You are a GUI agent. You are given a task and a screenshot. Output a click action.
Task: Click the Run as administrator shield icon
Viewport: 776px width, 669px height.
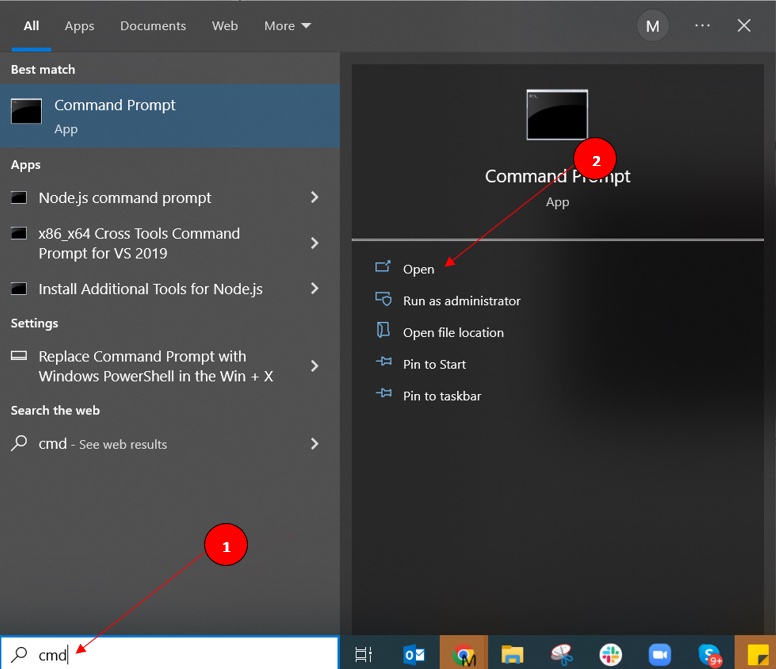click(x=383, y=298)
